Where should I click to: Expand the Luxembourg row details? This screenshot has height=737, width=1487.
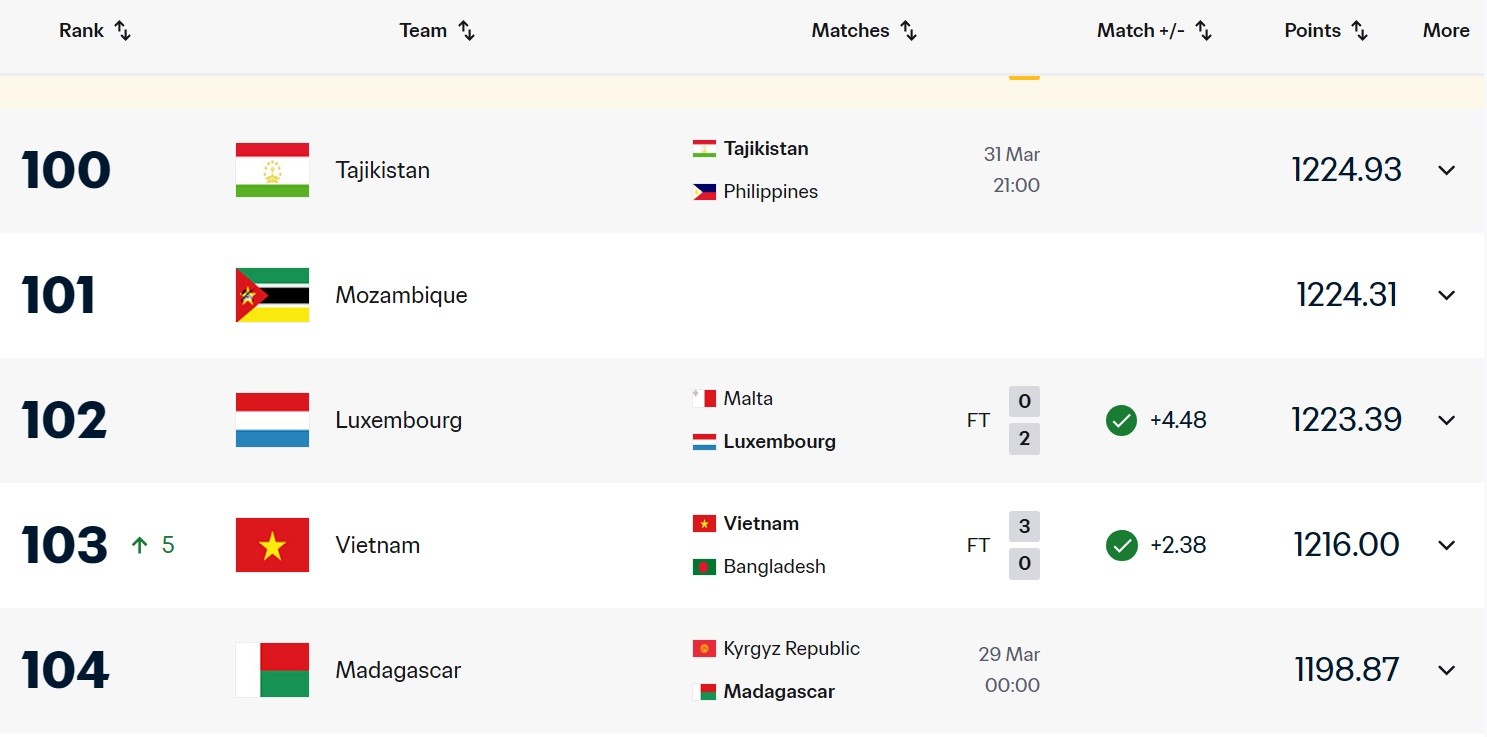tap(1446, 420)
